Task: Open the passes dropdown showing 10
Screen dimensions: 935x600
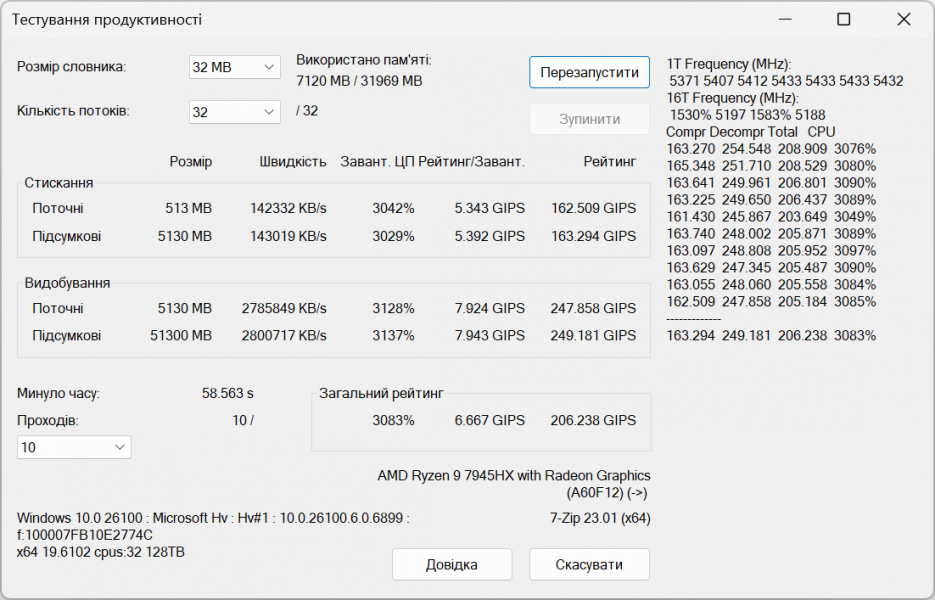Action: [x=74, y=447]
